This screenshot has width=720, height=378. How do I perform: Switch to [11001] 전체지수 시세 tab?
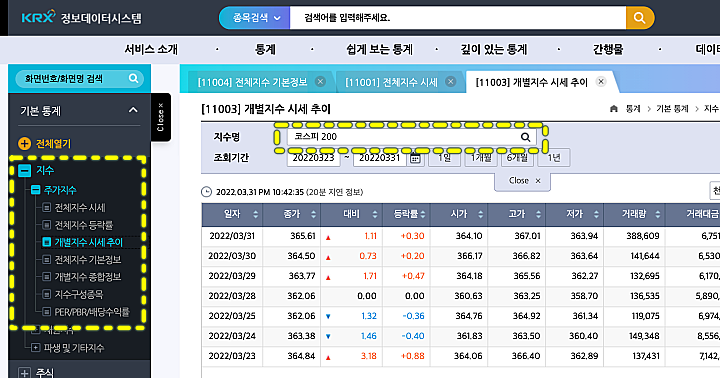pos(391,82)
